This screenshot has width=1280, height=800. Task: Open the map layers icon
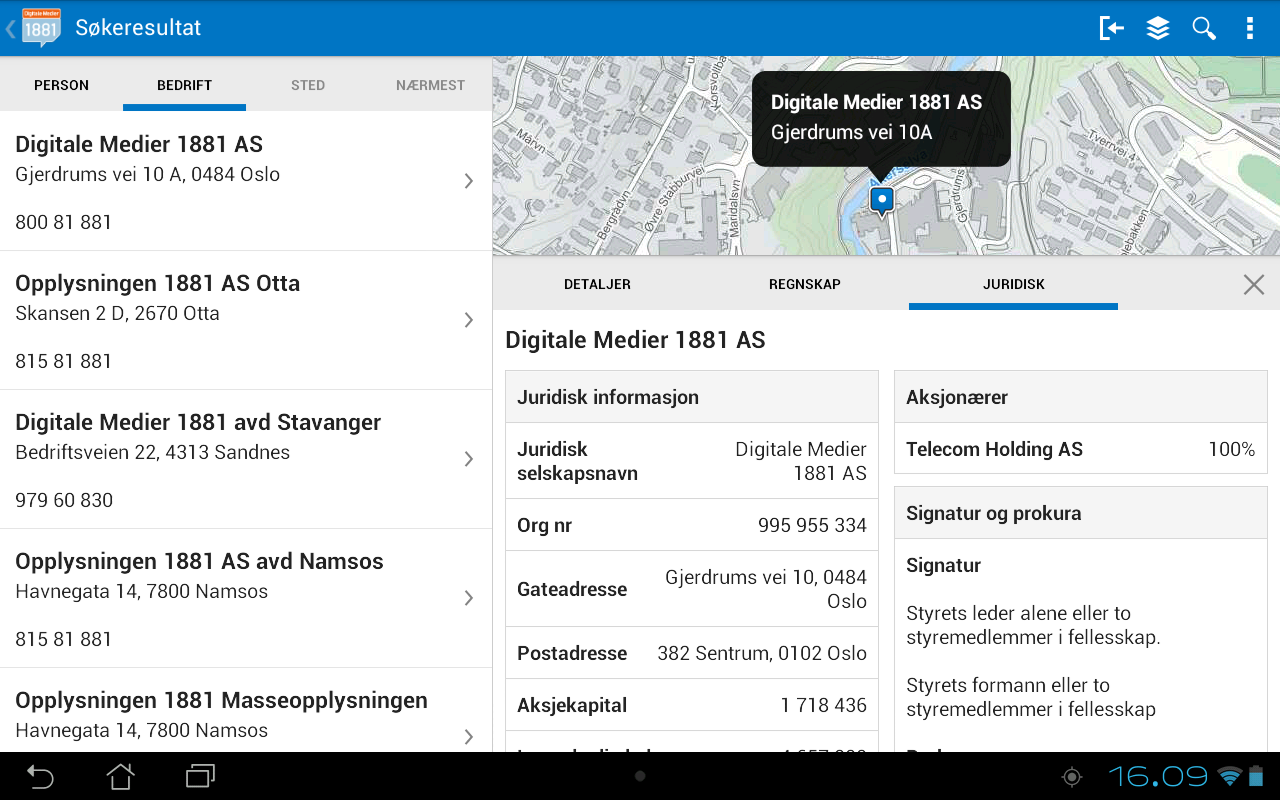[x=1158, y=28]
